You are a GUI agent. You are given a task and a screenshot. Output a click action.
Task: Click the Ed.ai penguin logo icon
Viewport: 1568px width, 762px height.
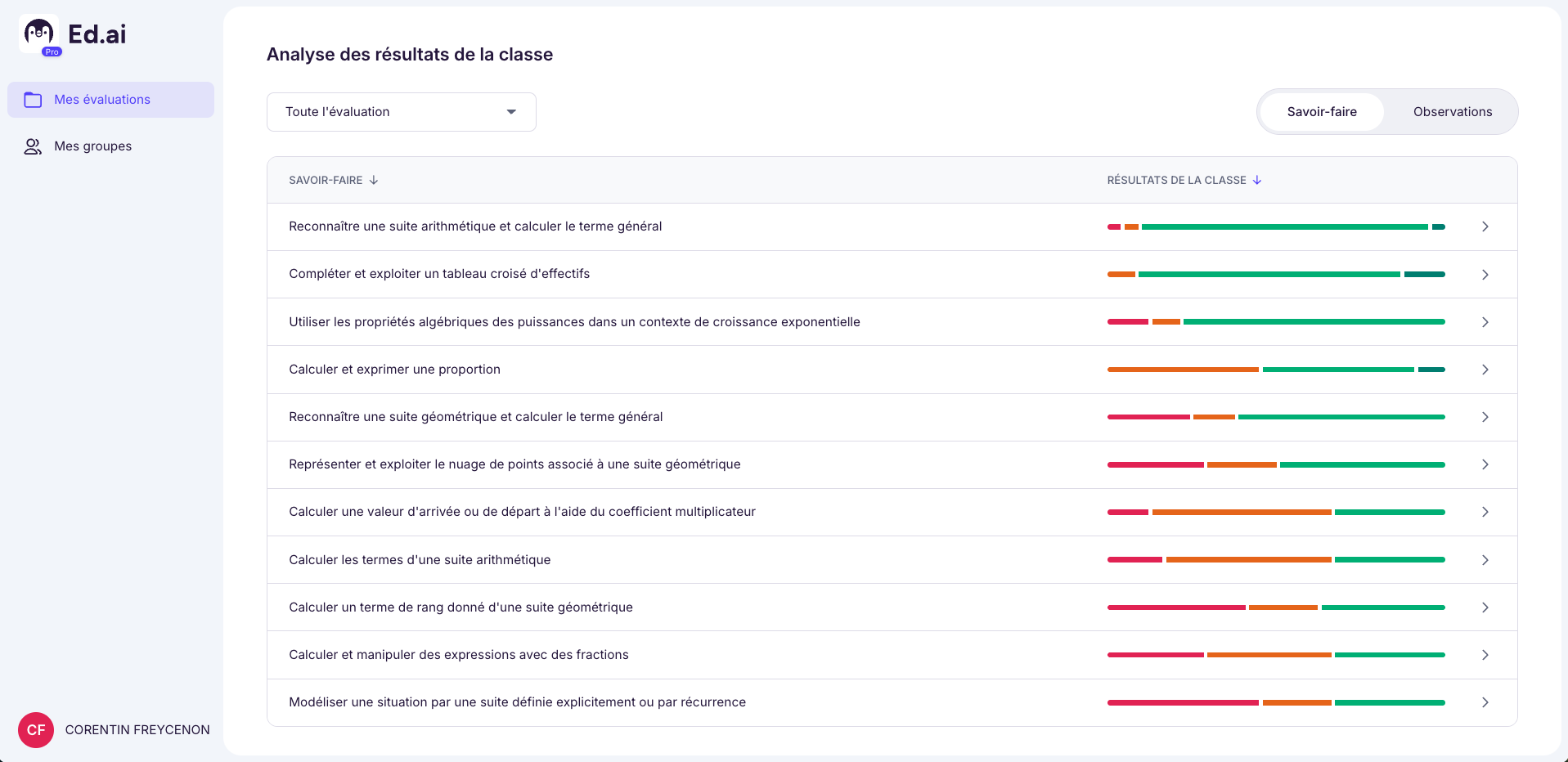pos(38,34)
